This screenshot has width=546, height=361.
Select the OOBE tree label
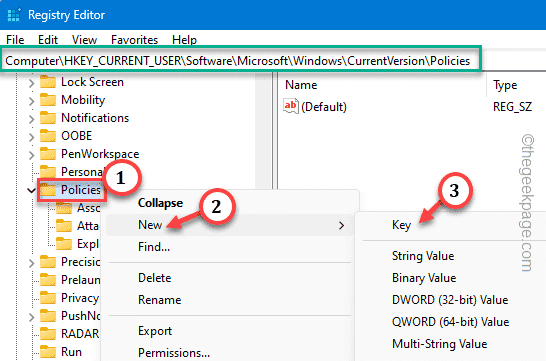[x=76, y=136]
